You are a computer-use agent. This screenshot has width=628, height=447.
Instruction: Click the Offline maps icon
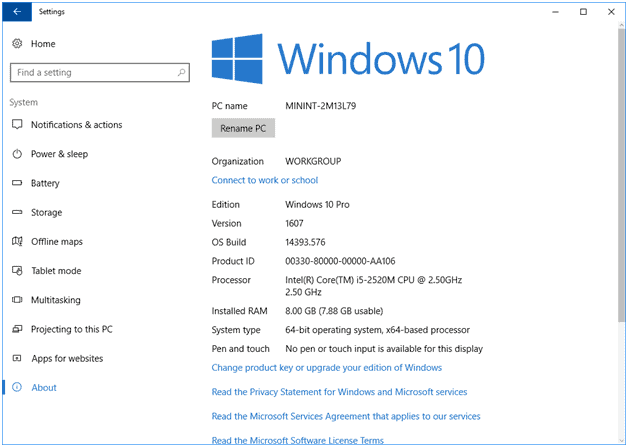coord(17,242)
